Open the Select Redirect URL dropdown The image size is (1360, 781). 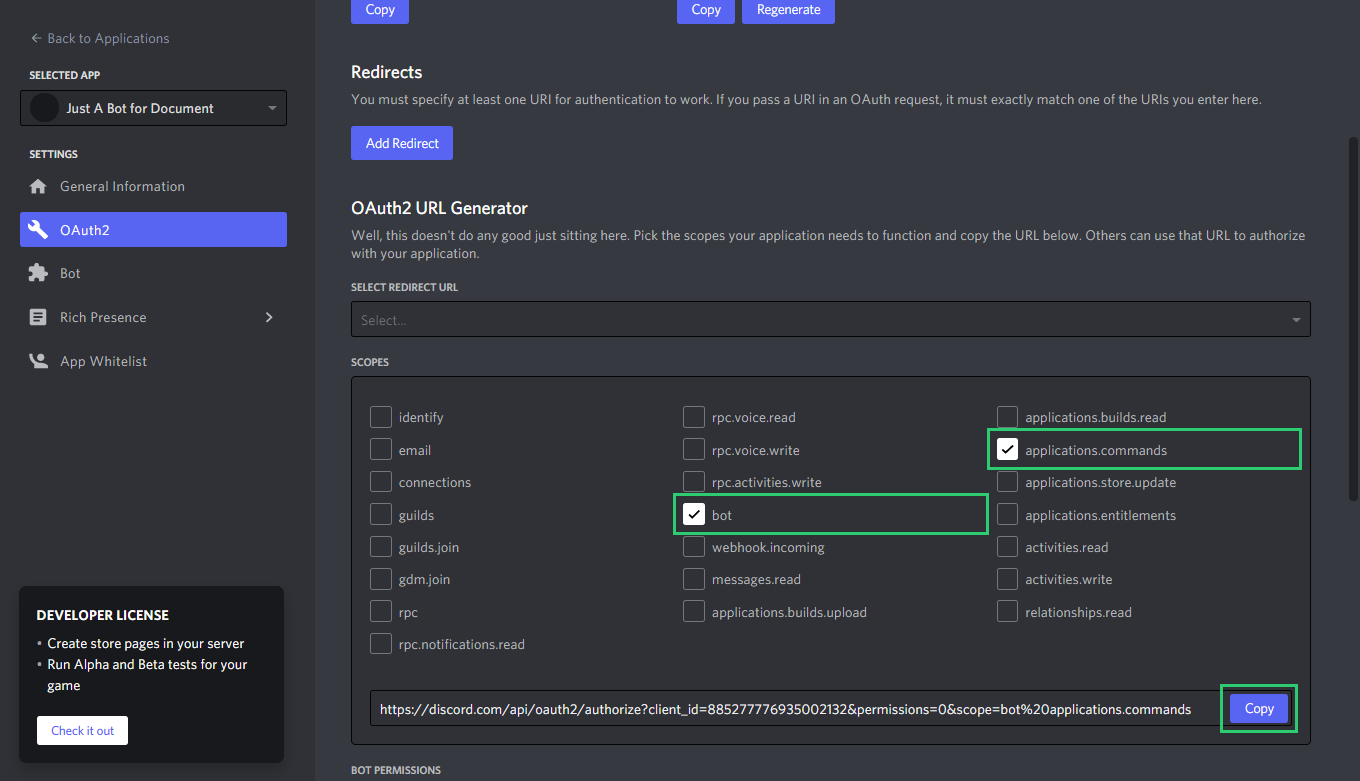point(830,320)
